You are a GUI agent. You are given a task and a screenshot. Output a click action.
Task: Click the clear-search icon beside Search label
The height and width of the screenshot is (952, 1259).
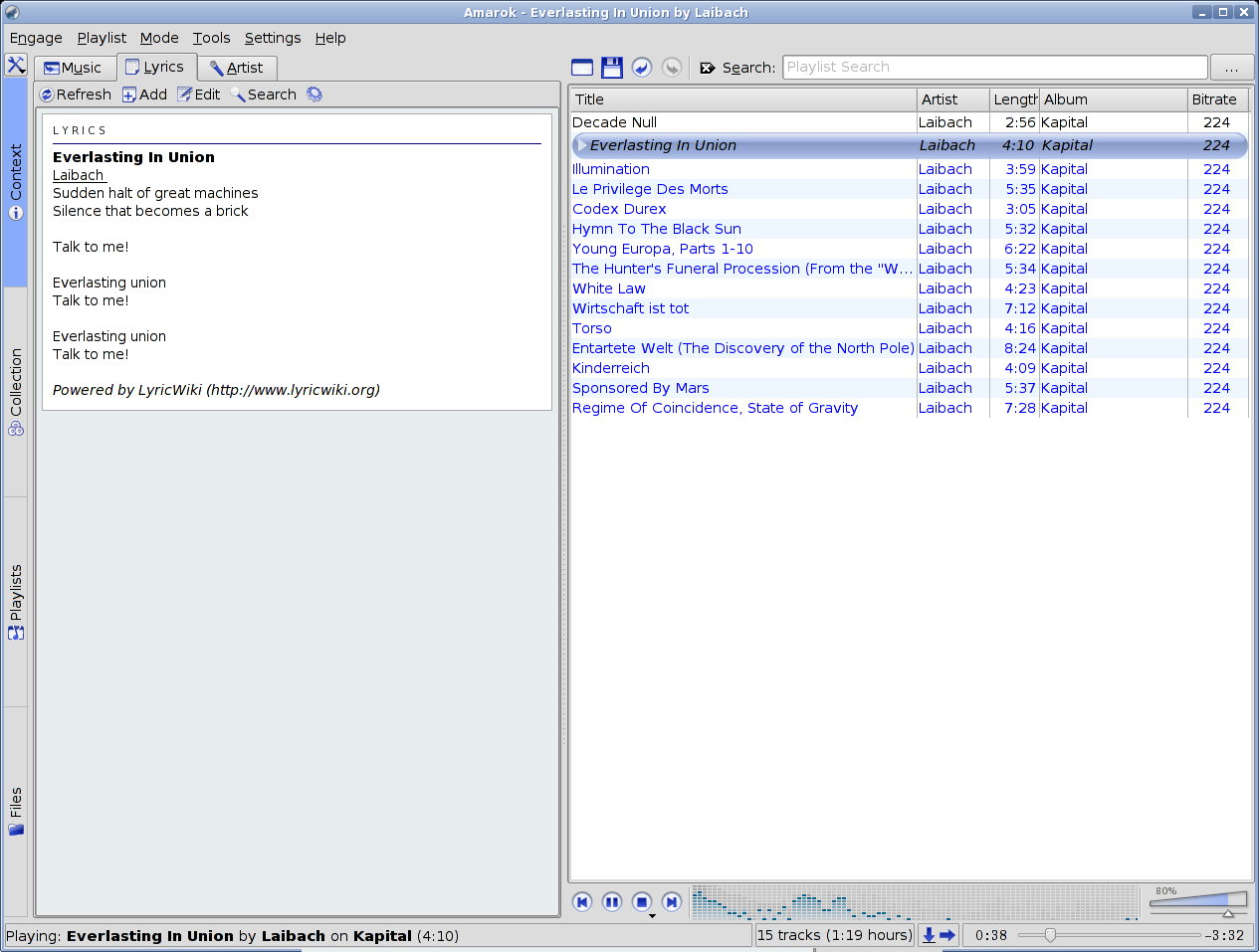coord(708,68)
